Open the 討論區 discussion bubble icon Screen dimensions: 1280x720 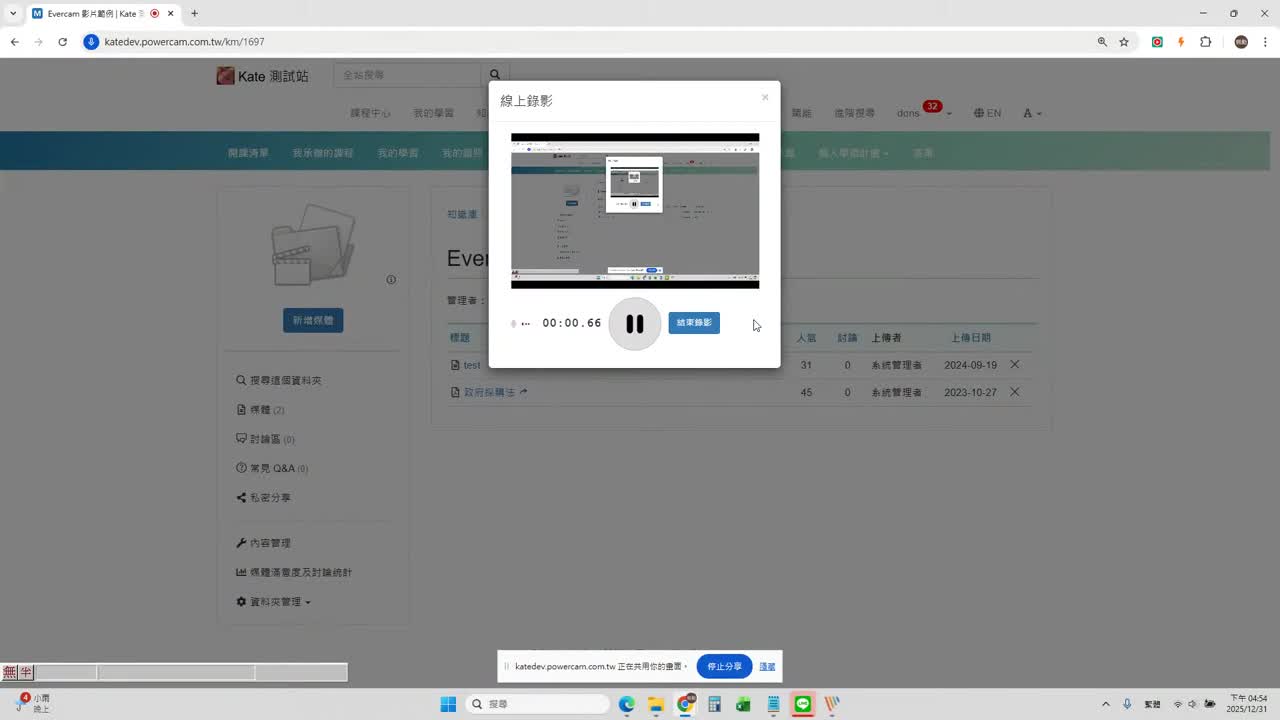(x=241, y=438)
